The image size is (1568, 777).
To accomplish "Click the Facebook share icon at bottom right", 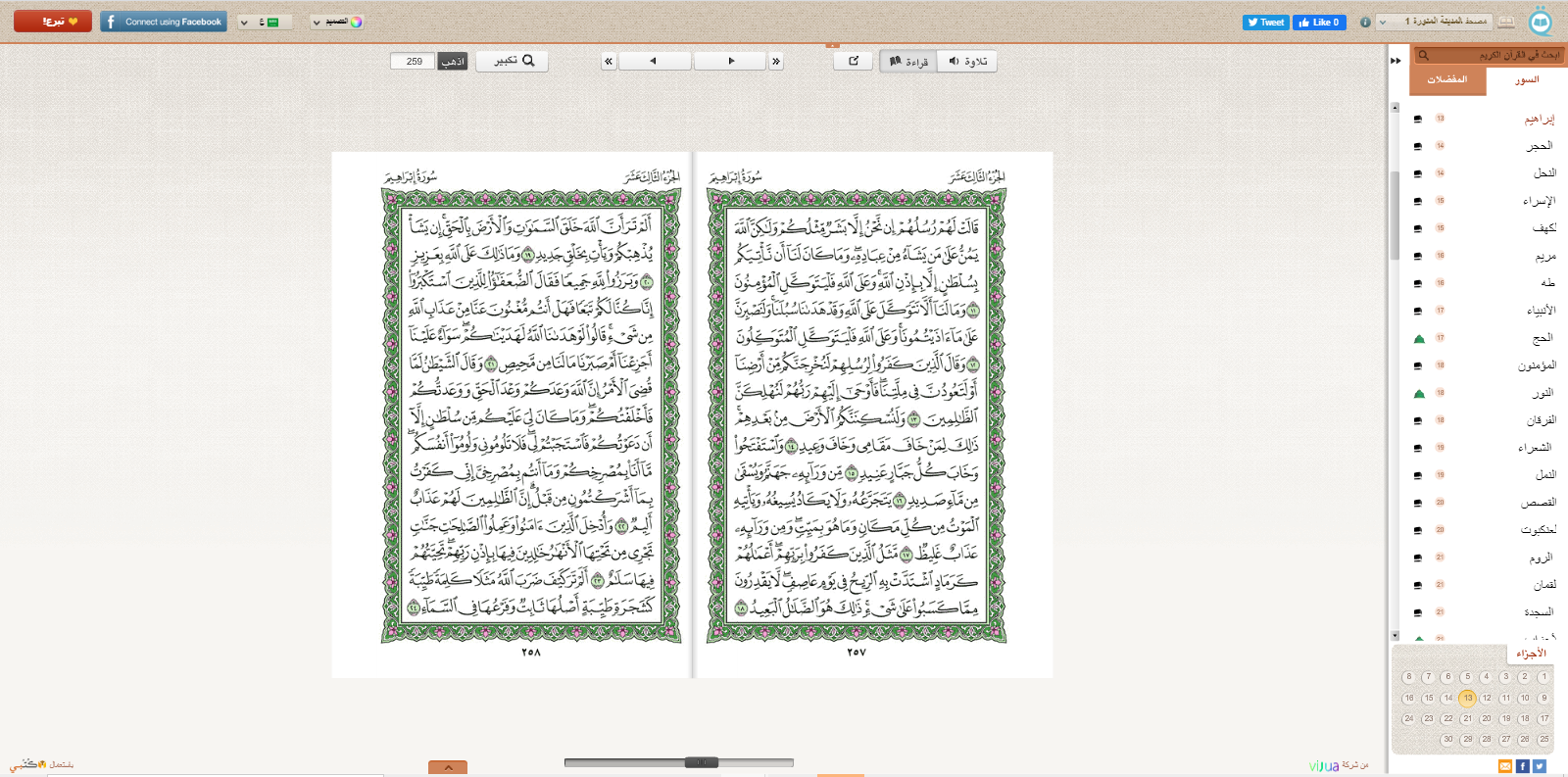I will tap(1522, 766).
